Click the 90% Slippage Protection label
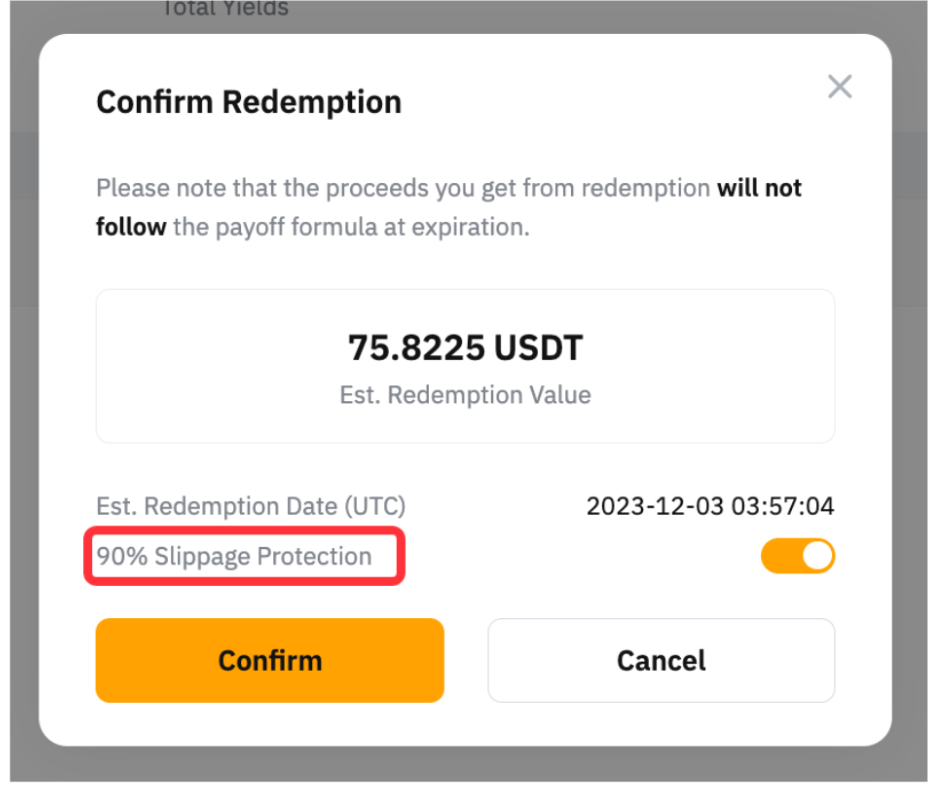 pyautogui.click(x=234, y=556)
